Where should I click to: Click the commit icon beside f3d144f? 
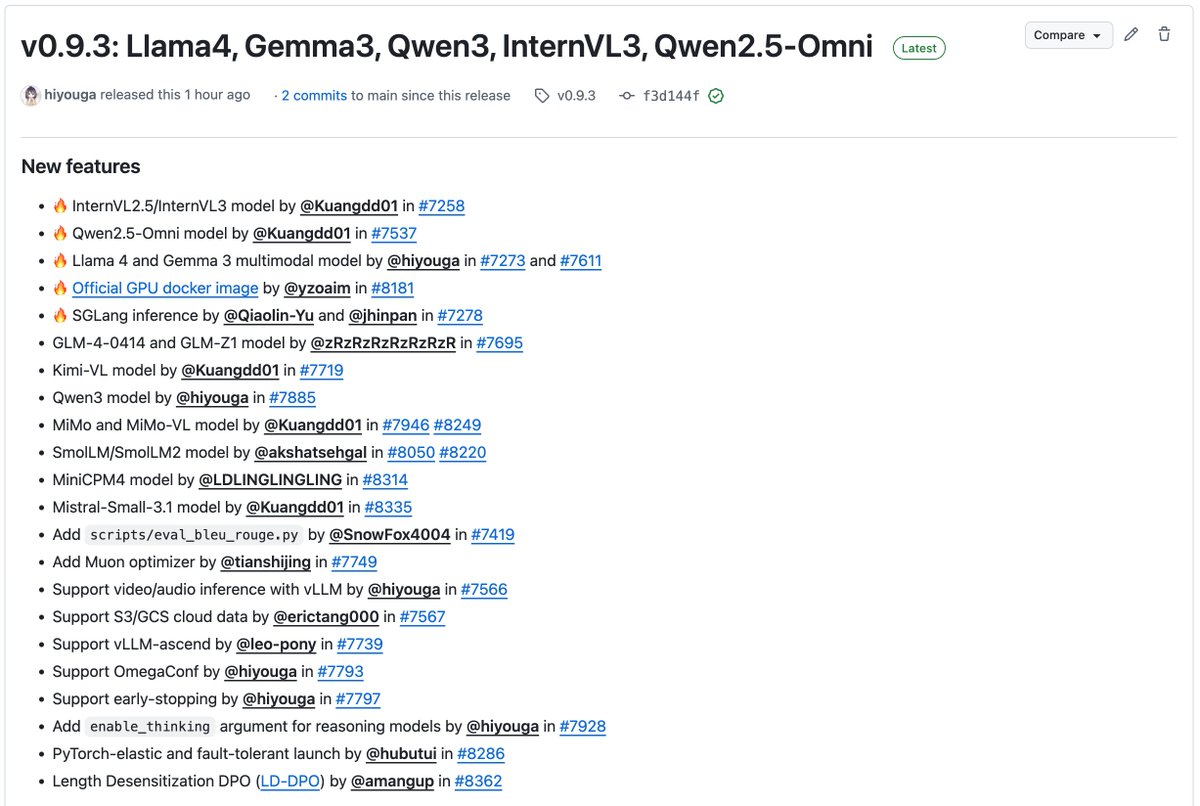click(x=626, y=96)
